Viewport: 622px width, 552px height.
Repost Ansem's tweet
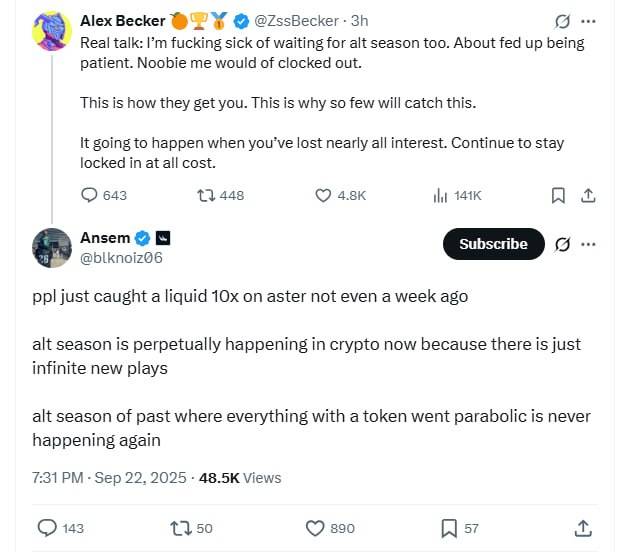tap(180, 527)
